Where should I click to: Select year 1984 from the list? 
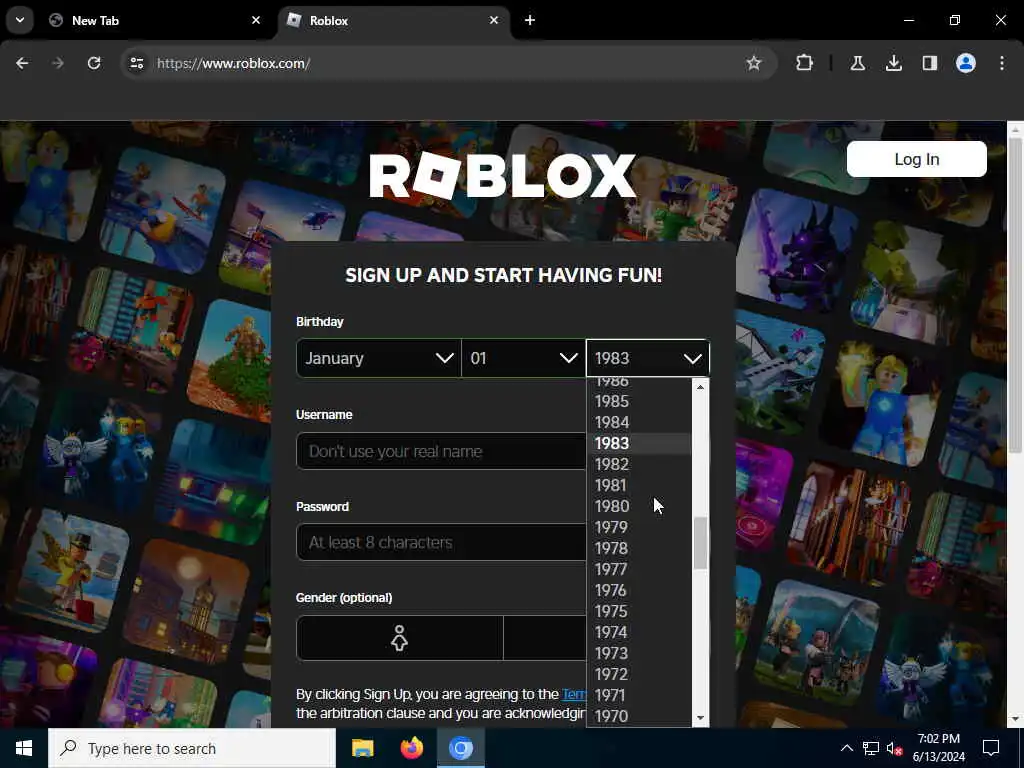(x=639, y=422)
